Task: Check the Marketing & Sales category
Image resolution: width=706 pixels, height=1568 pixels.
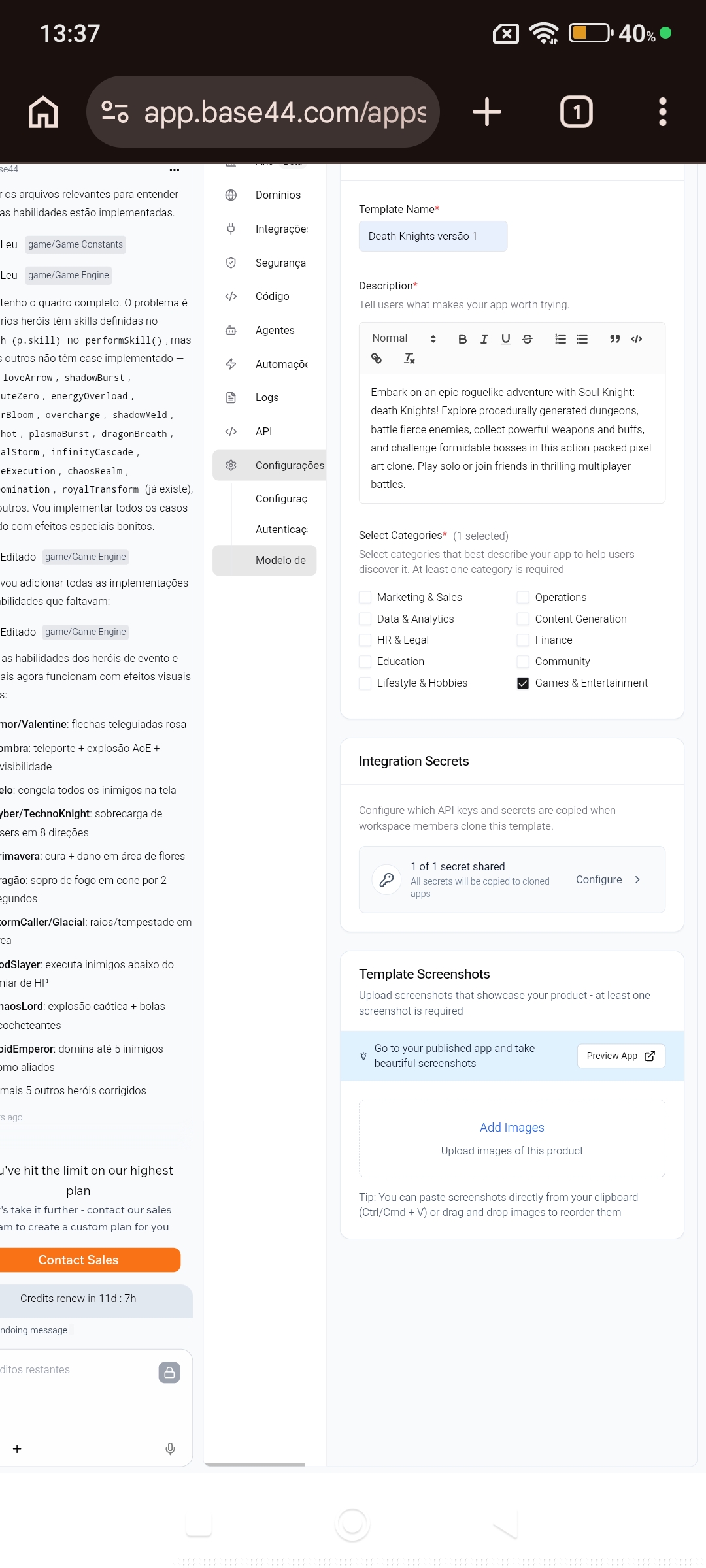Action: point(365,597)
